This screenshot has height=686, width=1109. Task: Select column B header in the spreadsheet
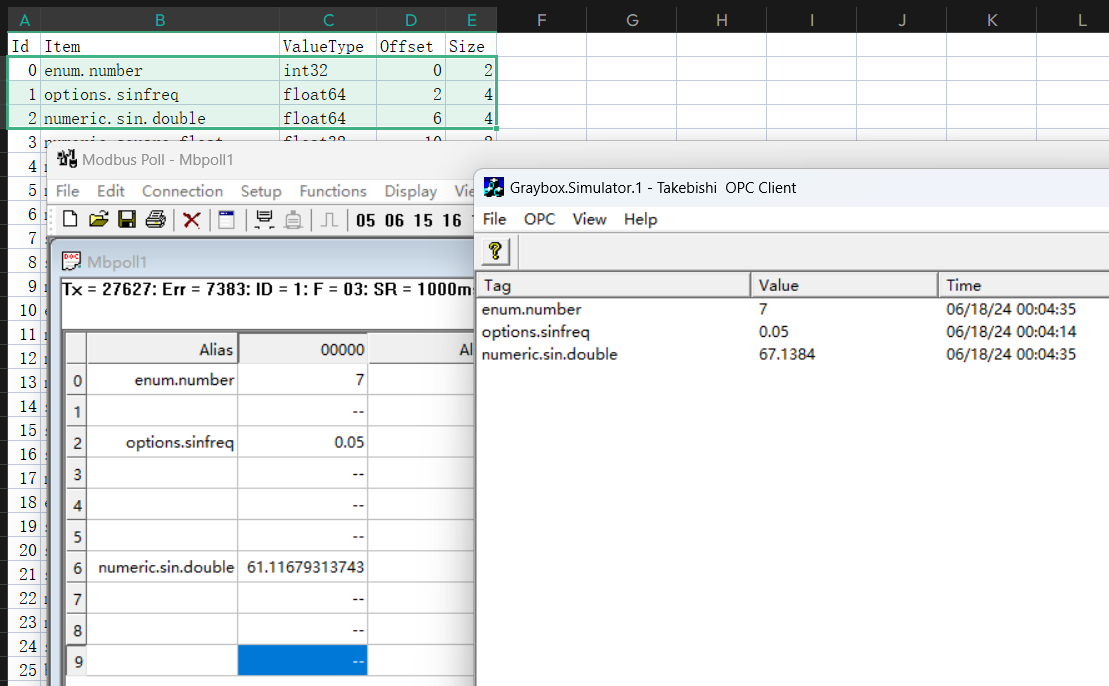[x=160, y=20]
